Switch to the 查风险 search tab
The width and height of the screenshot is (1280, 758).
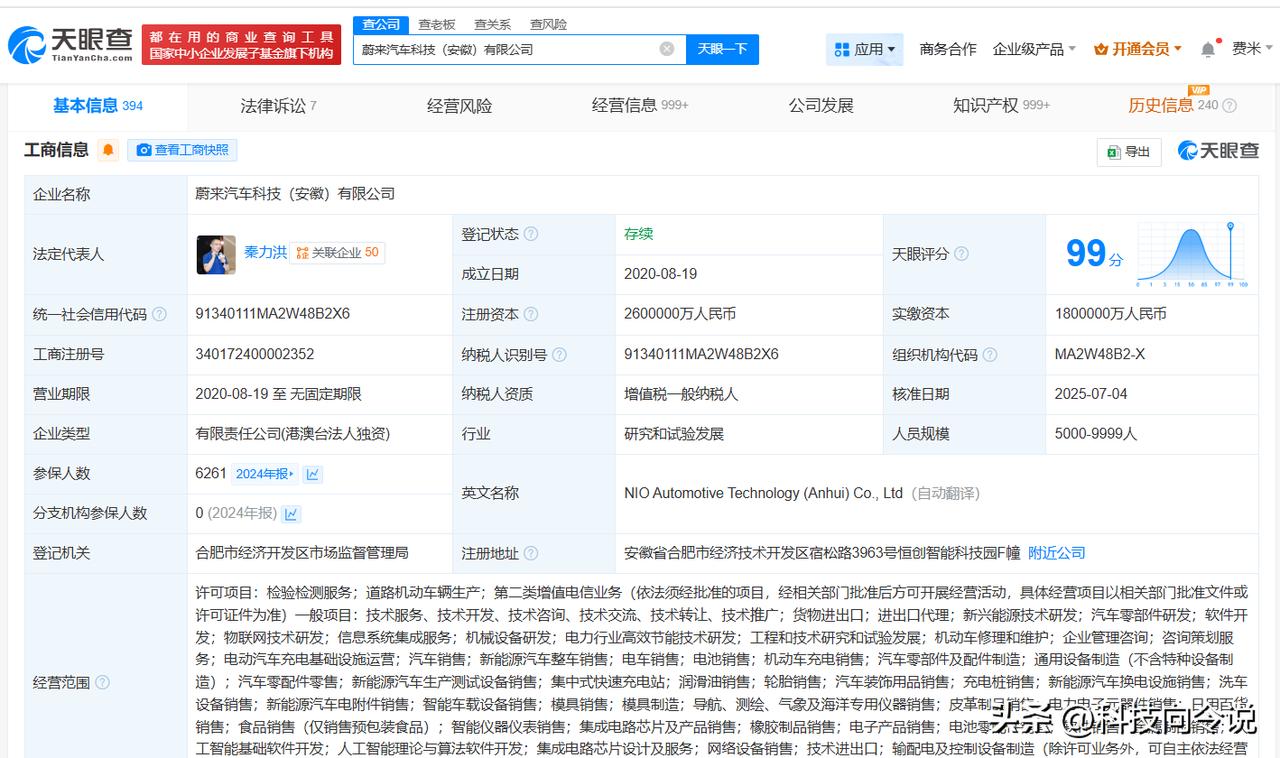(548, 24)
